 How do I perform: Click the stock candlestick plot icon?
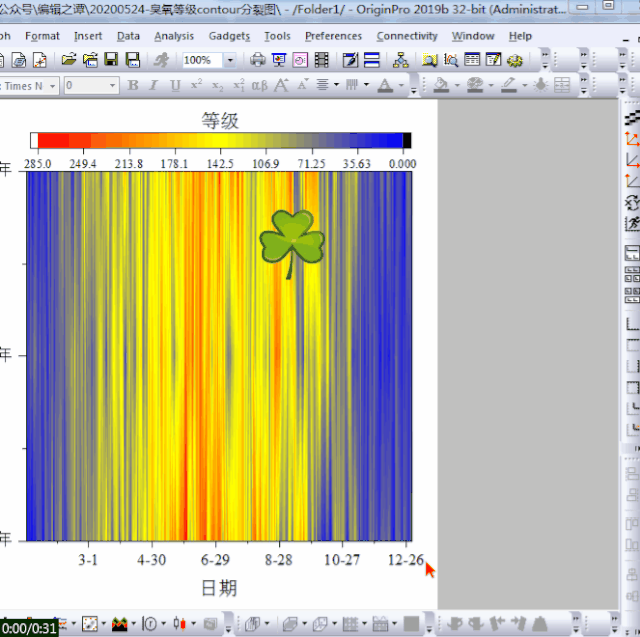coord(180,624)
